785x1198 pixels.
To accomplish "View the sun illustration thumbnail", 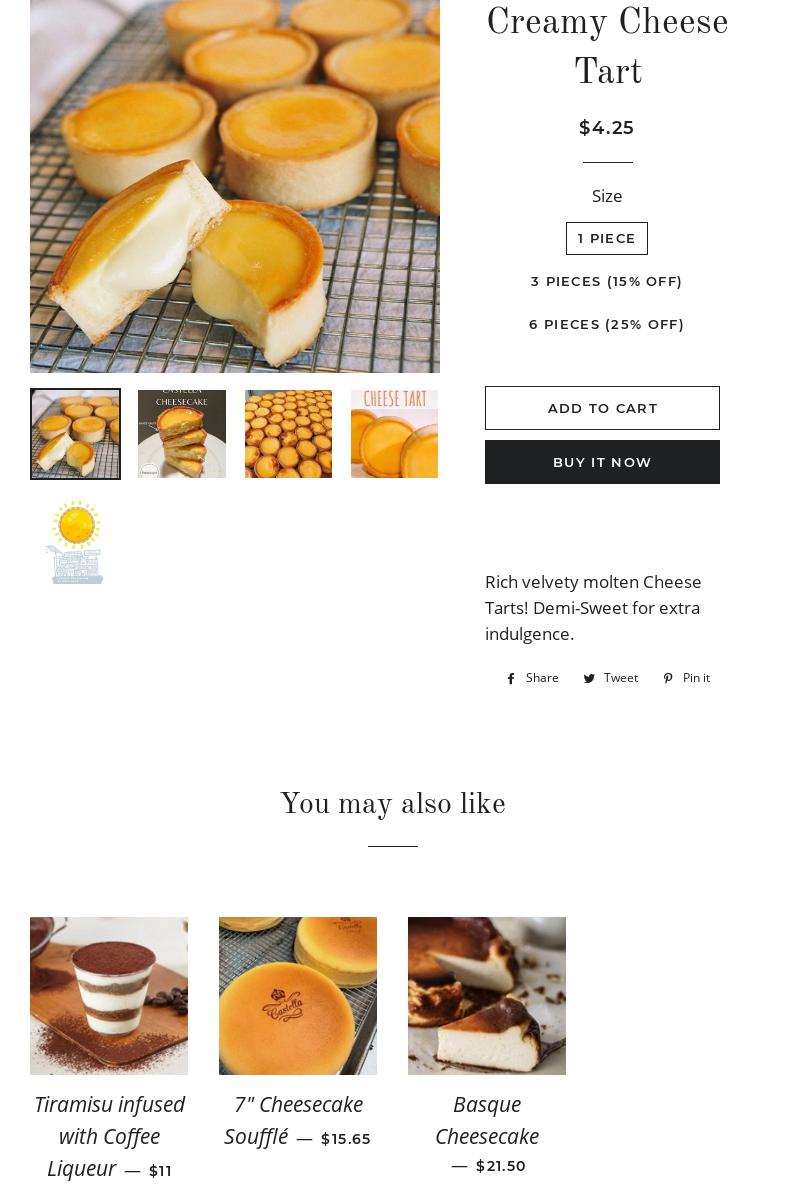I will pyautogui.click(x=75, y=541).
